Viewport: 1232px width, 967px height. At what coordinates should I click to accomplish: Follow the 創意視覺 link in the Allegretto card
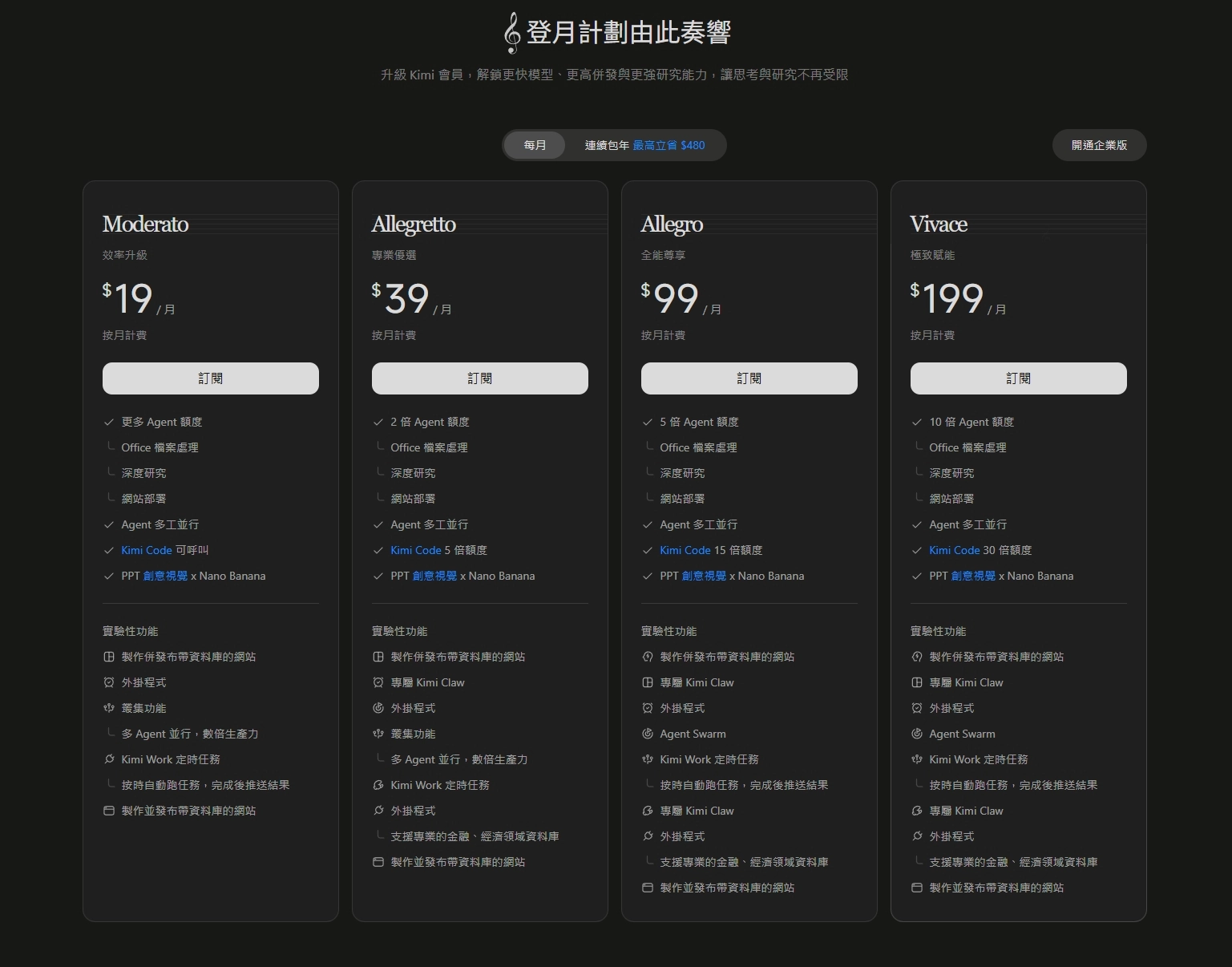coord(434,576)
